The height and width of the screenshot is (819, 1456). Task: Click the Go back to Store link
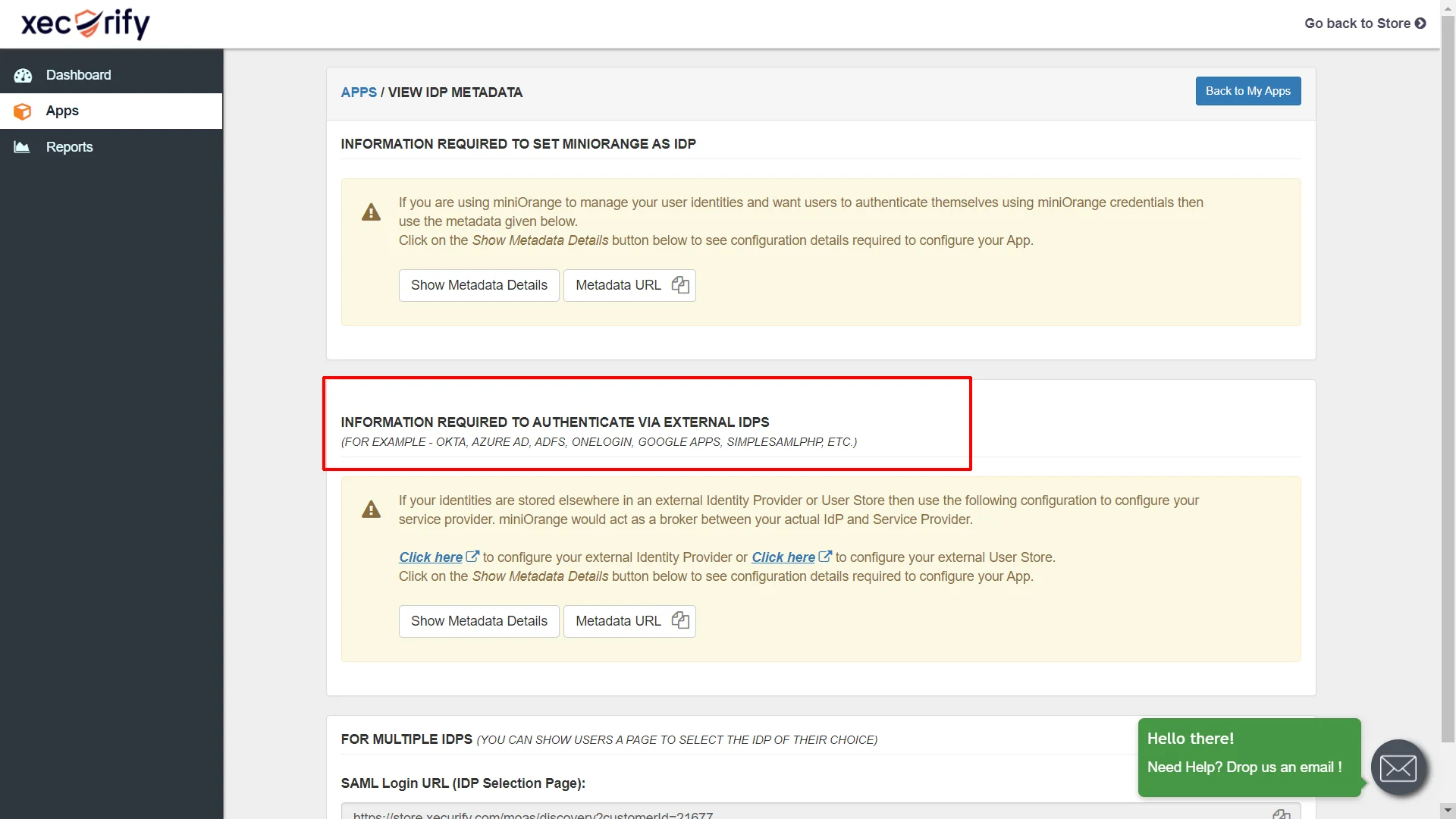coord(1363,24)
